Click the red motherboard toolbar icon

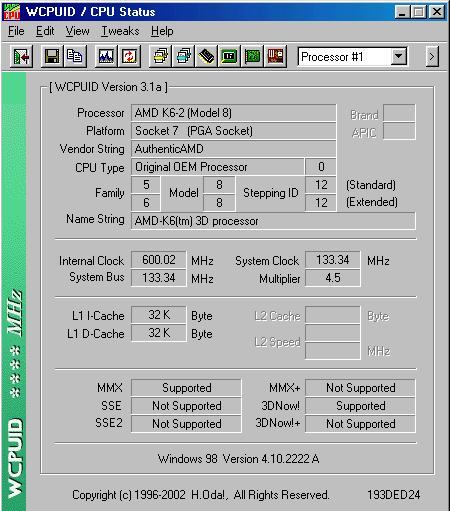[275, 56]
